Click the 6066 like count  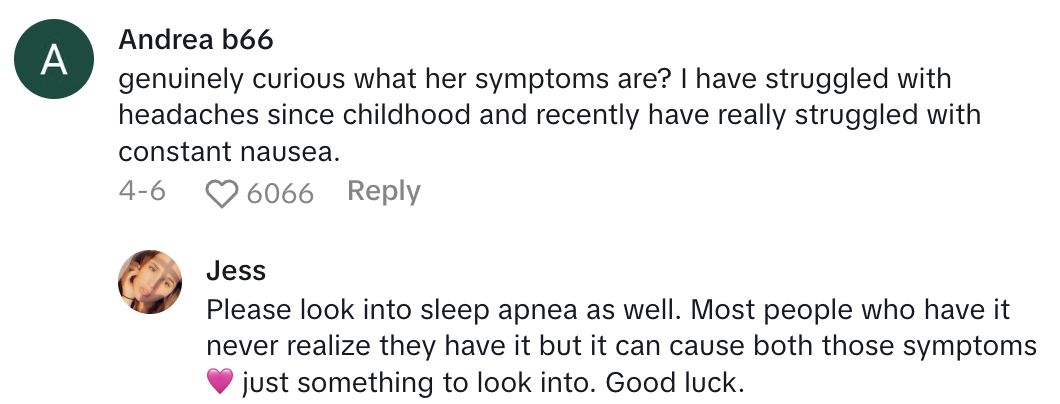280,193
